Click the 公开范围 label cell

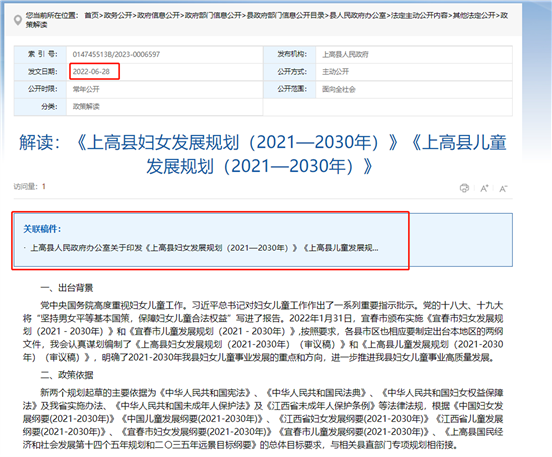click(289, 89)
